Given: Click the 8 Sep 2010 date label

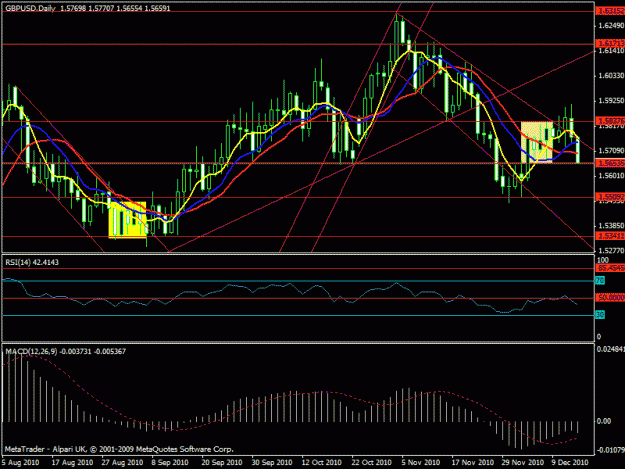Looking at the screenshot, I should (x=170, y=462).
